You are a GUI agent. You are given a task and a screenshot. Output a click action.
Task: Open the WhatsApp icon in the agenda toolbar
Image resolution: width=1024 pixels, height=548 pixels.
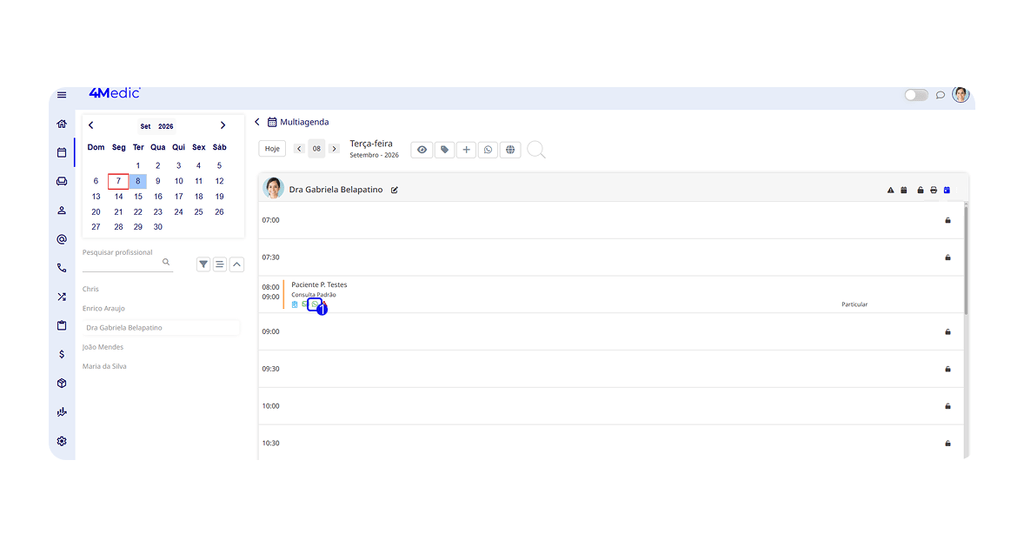tap(488, 150)
